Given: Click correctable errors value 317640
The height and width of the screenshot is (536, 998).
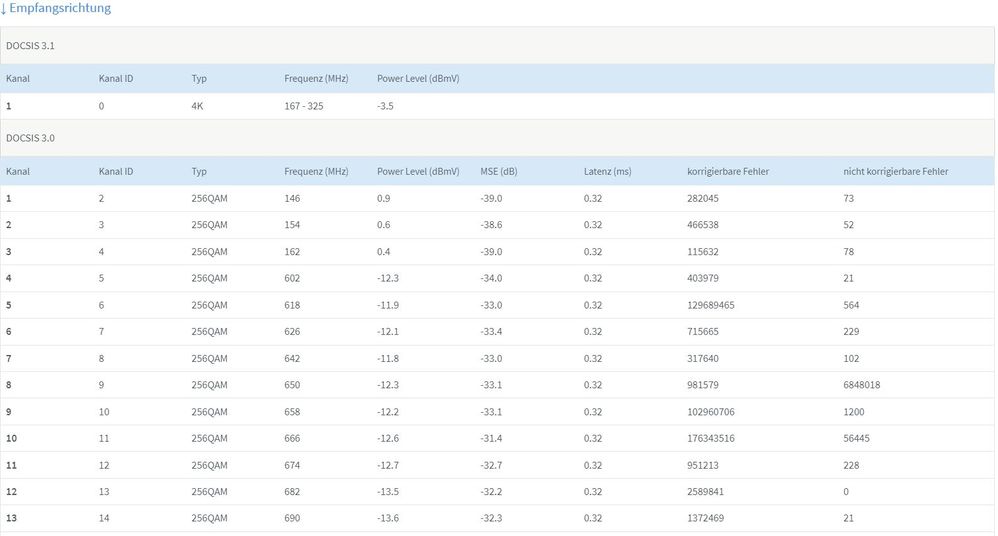Looking at the screenshot, I should (x=703, y=358).
